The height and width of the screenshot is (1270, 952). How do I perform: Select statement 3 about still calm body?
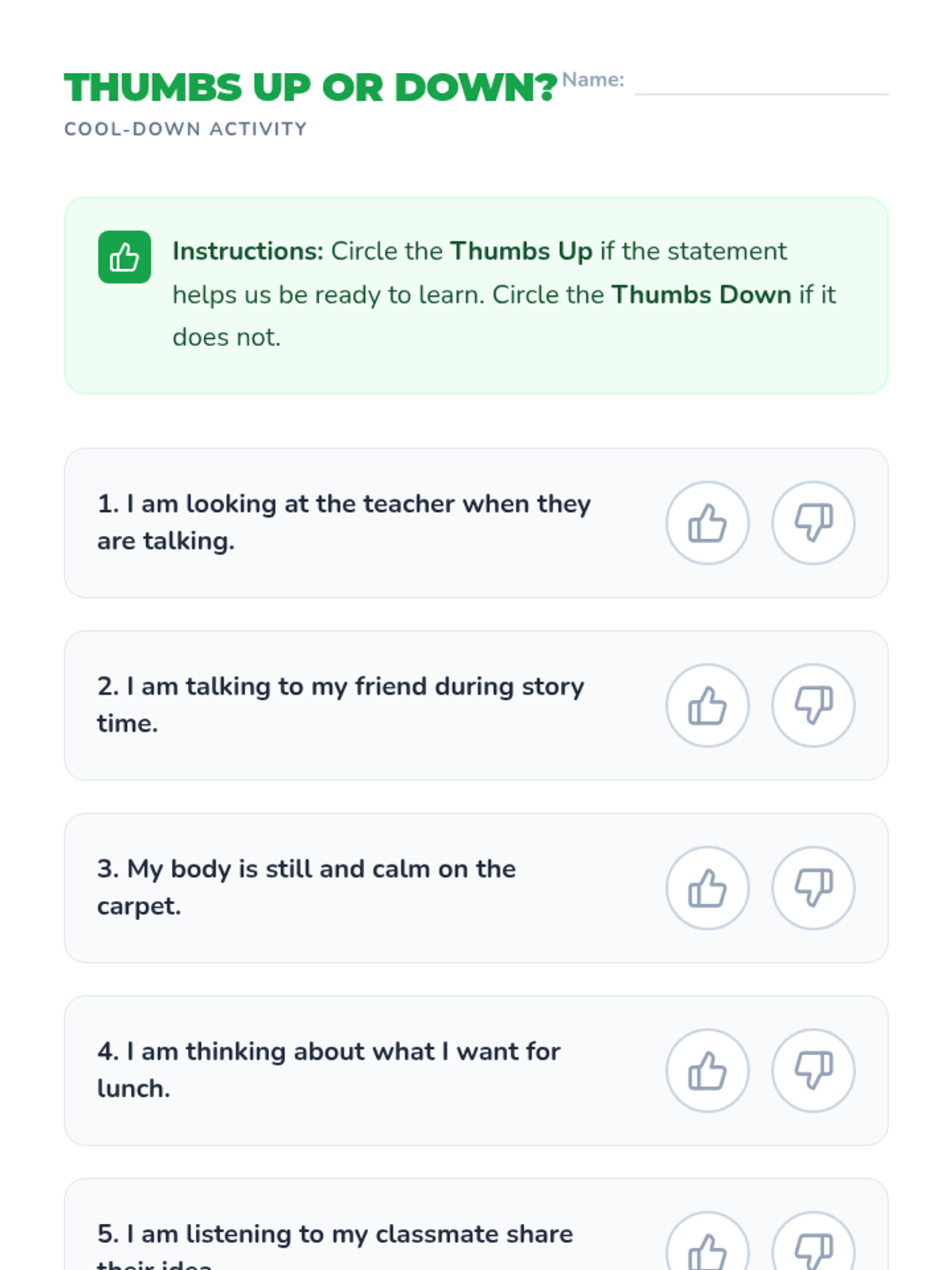click(306, 887)
